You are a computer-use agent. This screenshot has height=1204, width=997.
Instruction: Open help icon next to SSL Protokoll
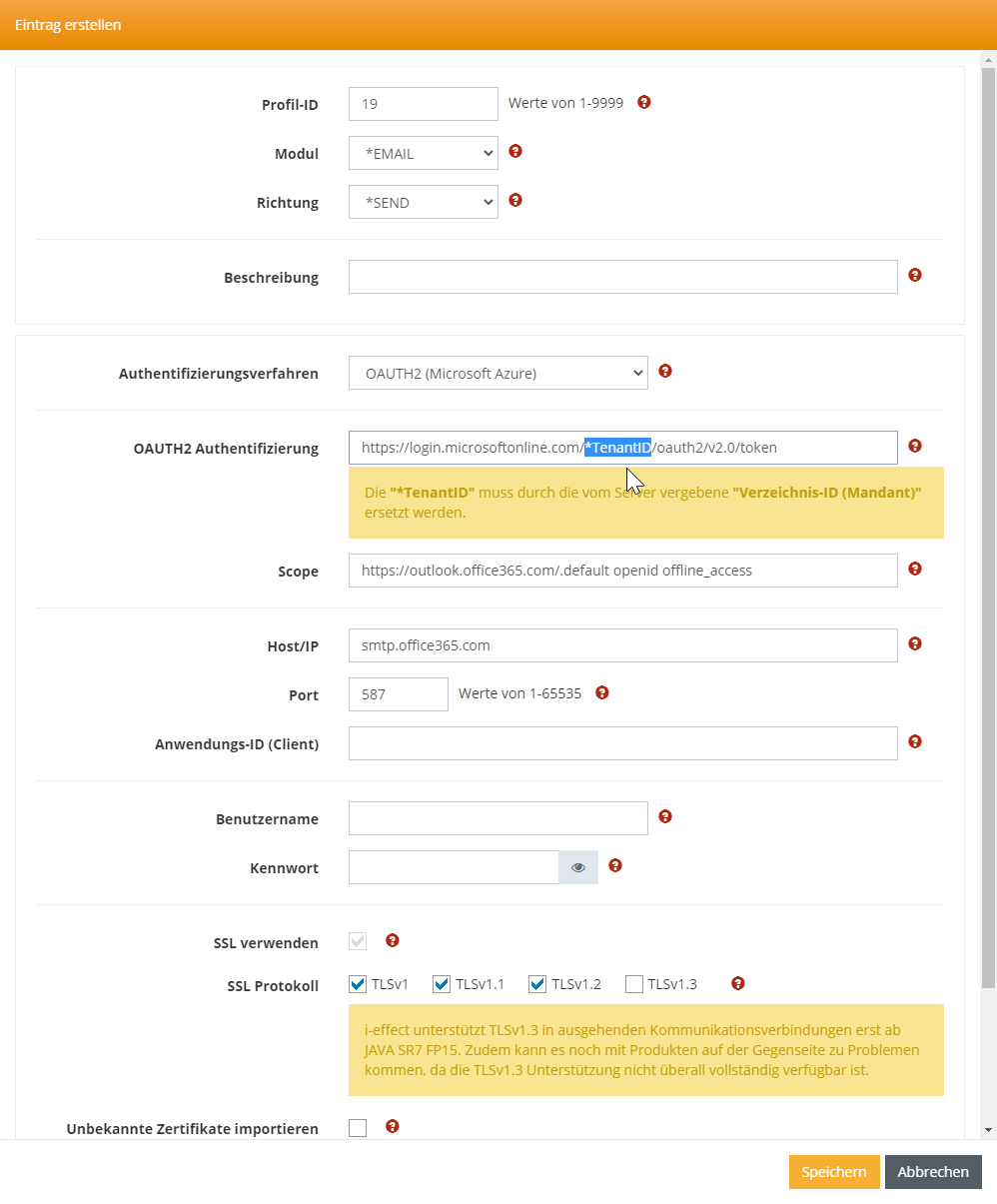[738, 983]
